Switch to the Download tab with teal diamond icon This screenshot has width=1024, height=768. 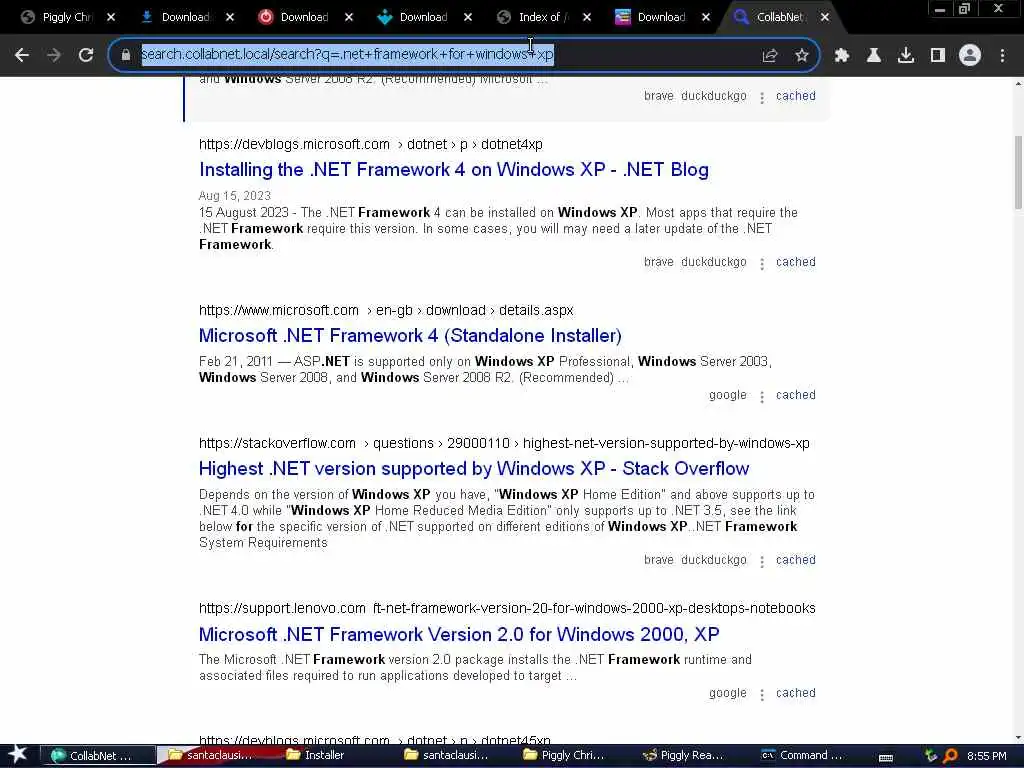click(x=413, y=17)
